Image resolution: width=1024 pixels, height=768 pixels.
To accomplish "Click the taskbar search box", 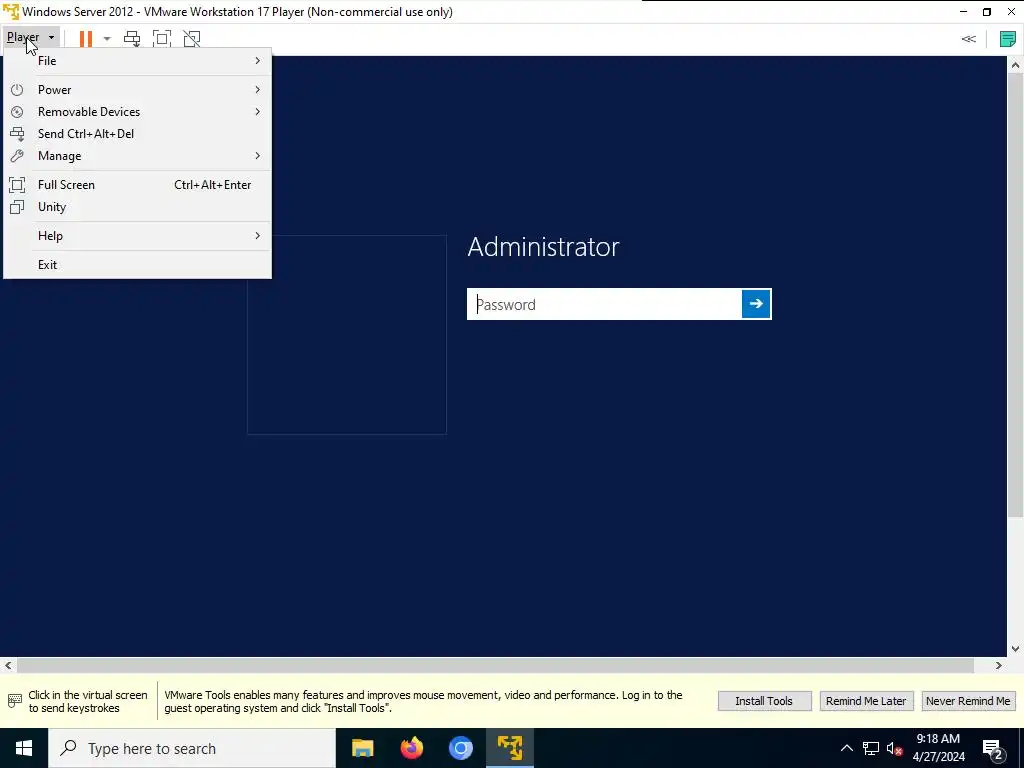I will click(x=192, y=748).
